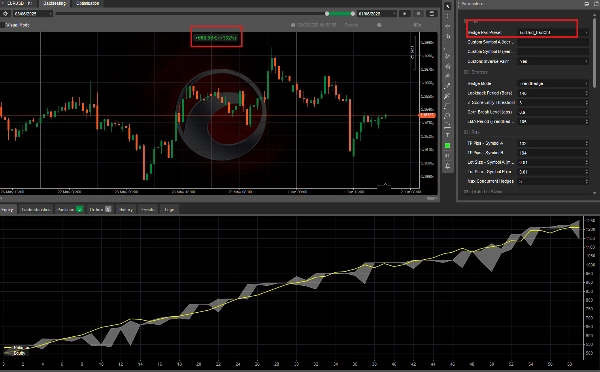Select the Text drawing tool

coord(447,135)
